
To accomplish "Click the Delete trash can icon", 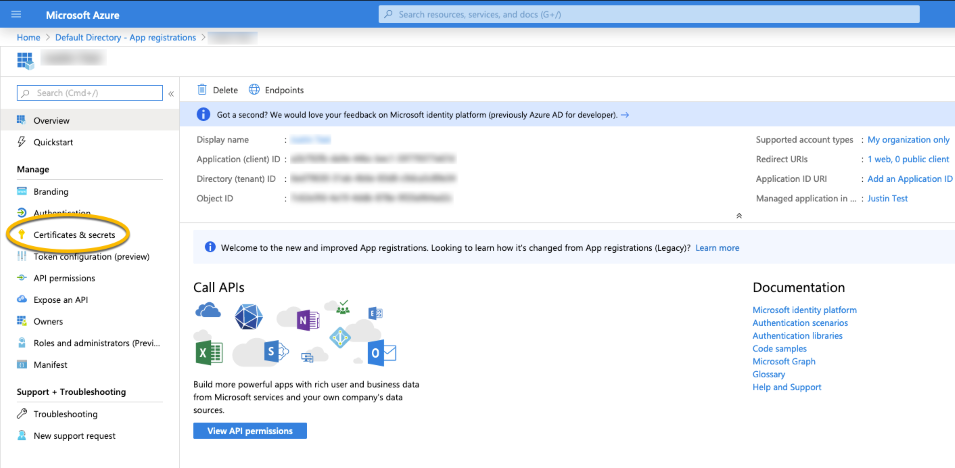I will (x=202, y=90).
